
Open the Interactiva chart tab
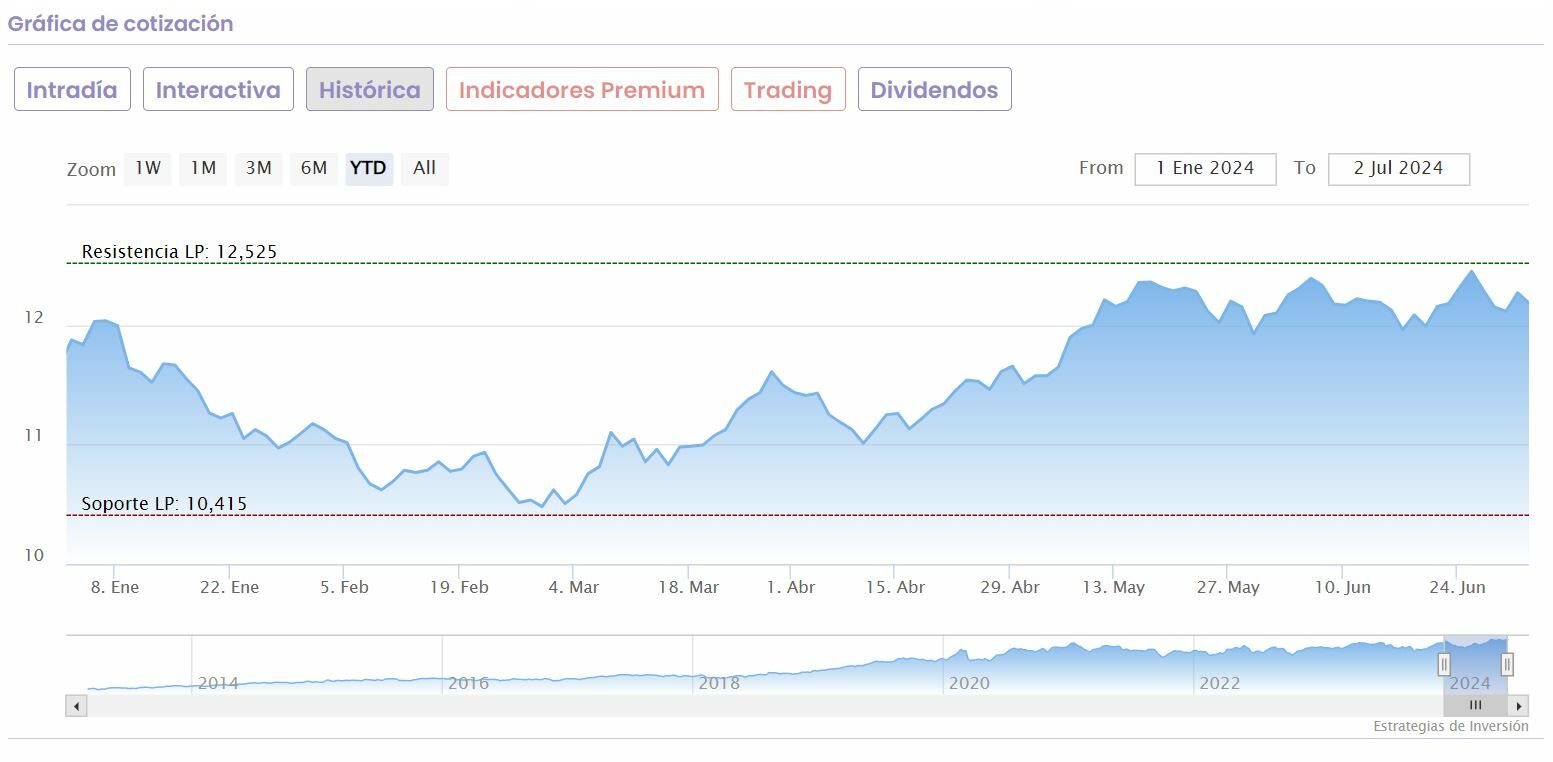218,89
